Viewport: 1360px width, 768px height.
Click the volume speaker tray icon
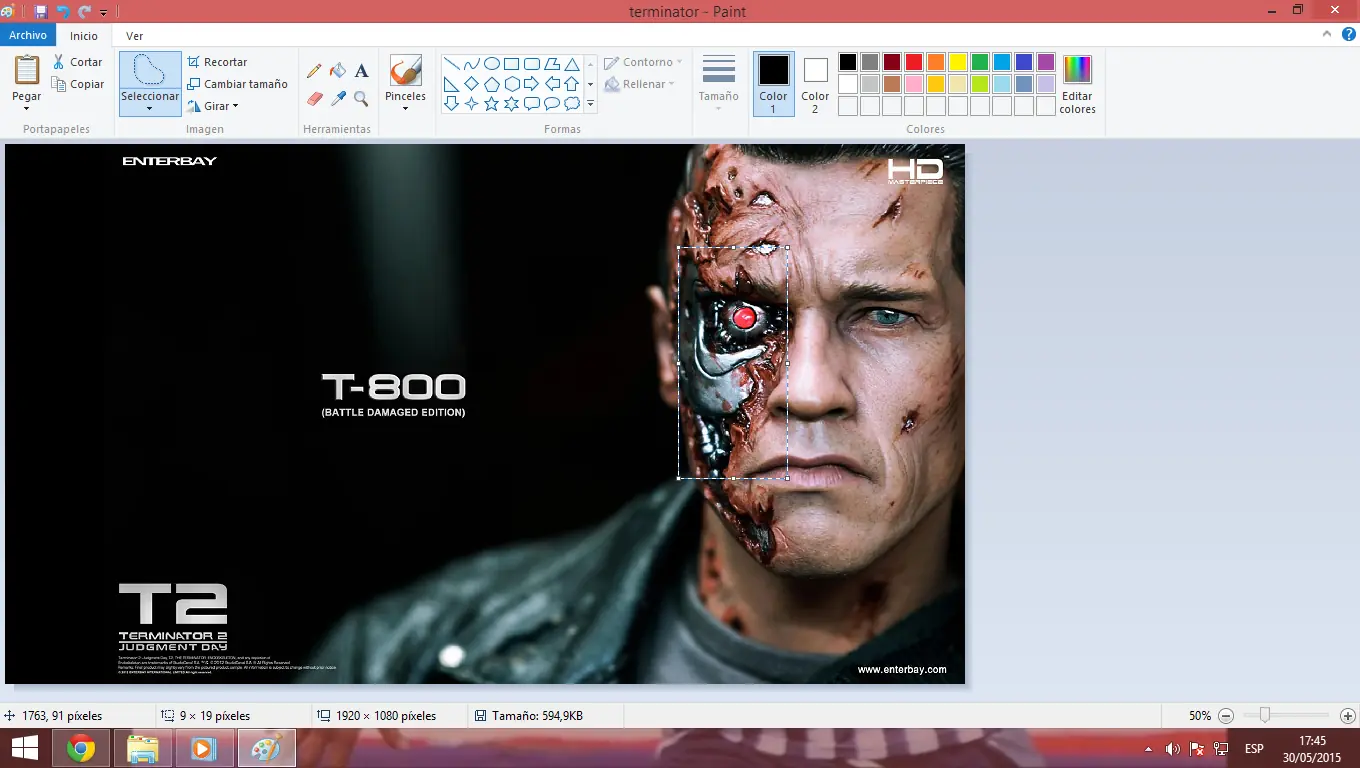point(1172,748)
